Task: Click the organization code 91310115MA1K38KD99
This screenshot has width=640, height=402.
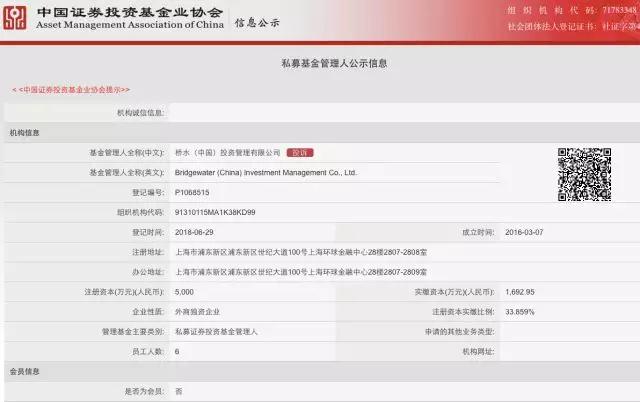Action: pyautogui.click(x=215, y=212)
